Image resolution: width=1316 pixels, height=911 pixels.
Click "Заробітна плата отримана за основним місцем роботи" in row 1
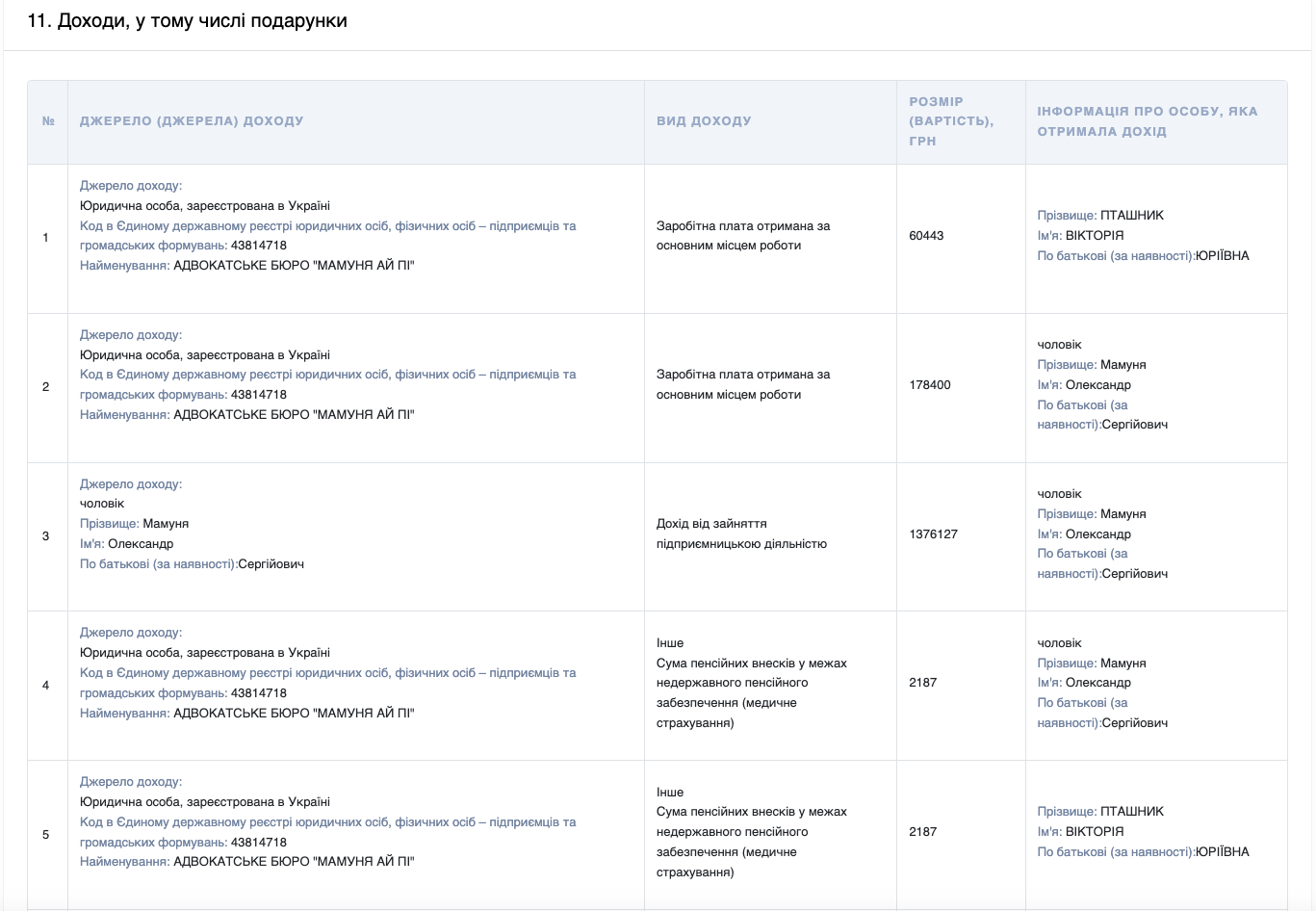click(743, 236)
